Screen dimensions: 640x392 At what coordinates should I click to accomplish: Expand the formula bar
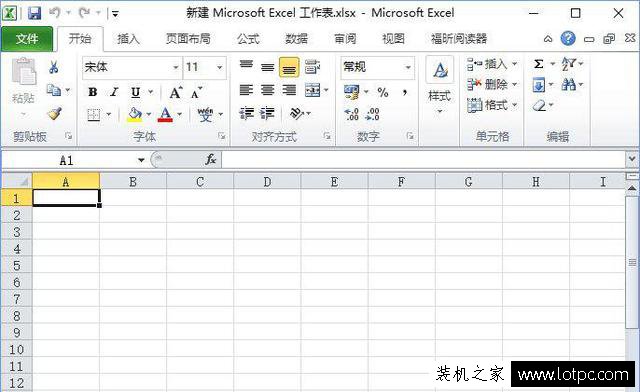(632, 159)
